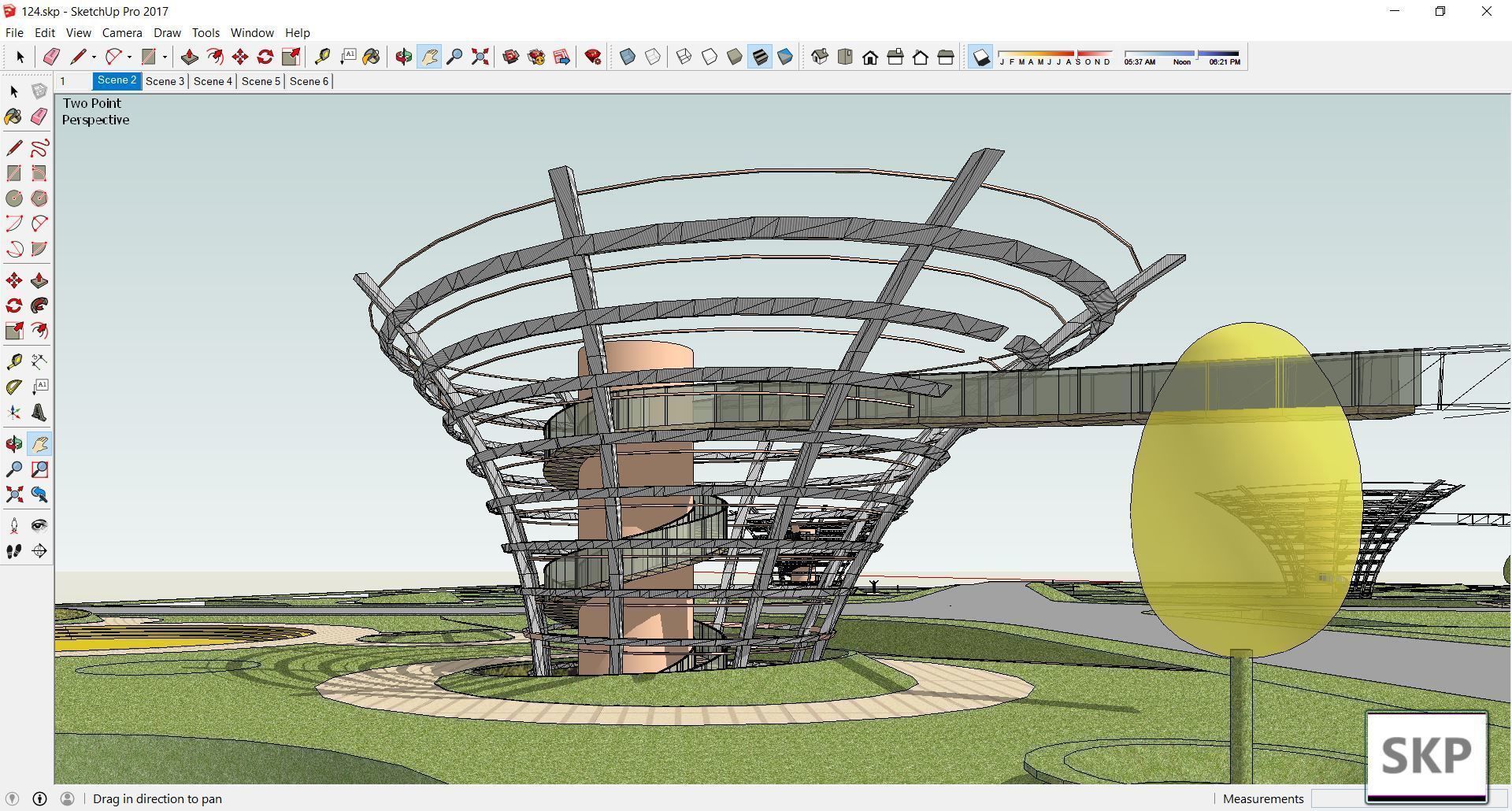Switch to Front view
This screenshot has height=811, width=1512.
coord(870,57)
